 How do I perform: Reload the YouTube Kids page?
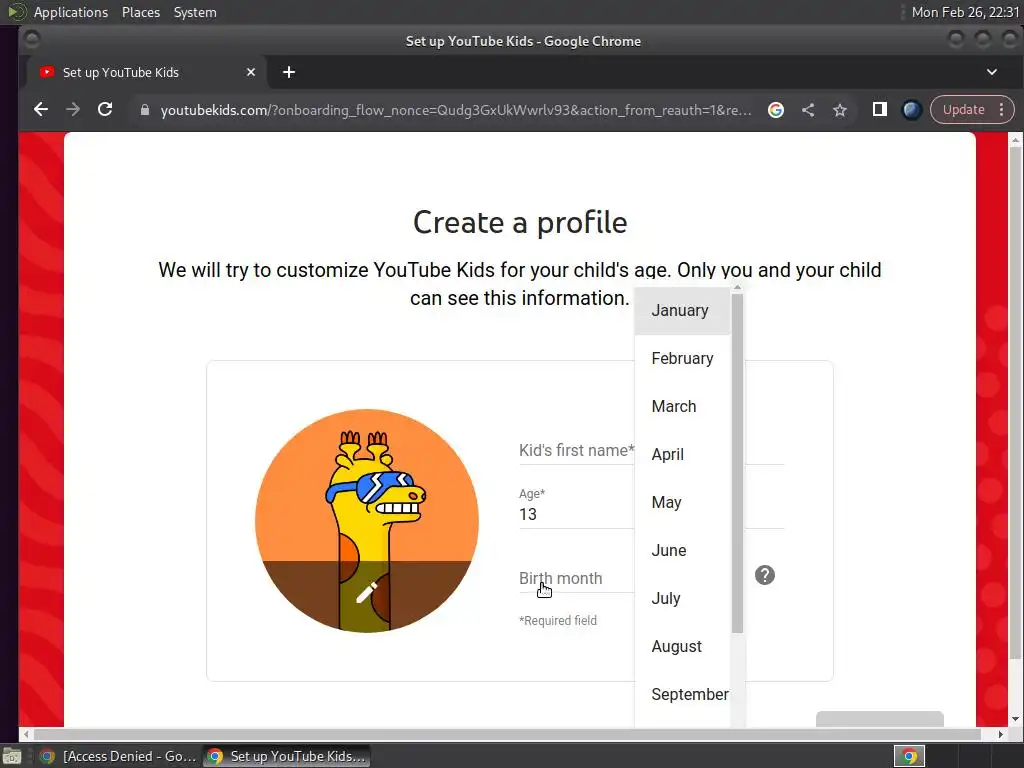[x=105, y=110]
